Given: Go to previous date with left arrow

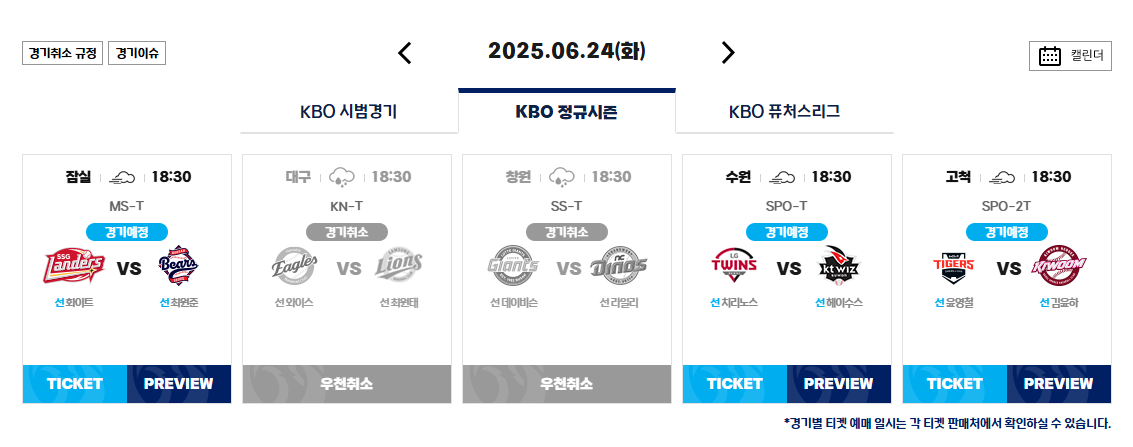Looking at the screenshot, I should tap(405, 53).
